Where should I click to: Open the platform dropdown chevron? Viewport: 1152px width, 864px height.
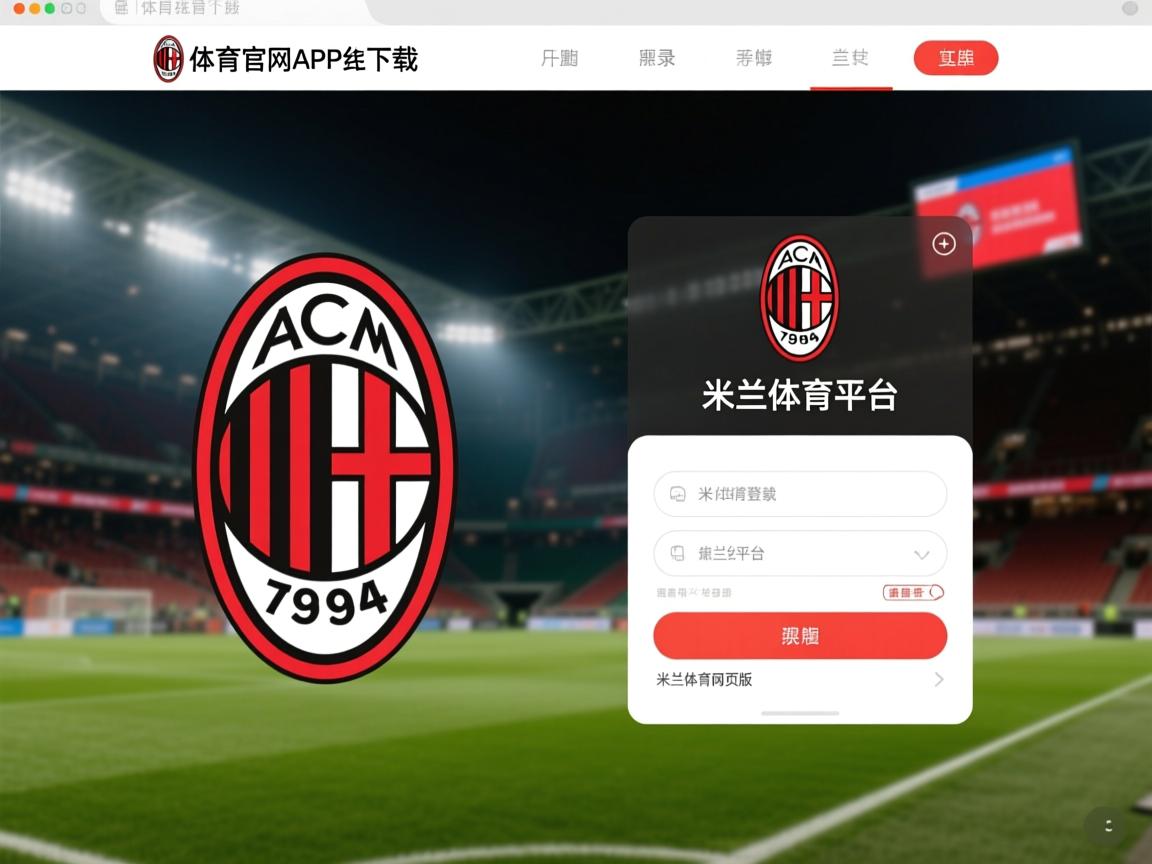pos(921,555)
